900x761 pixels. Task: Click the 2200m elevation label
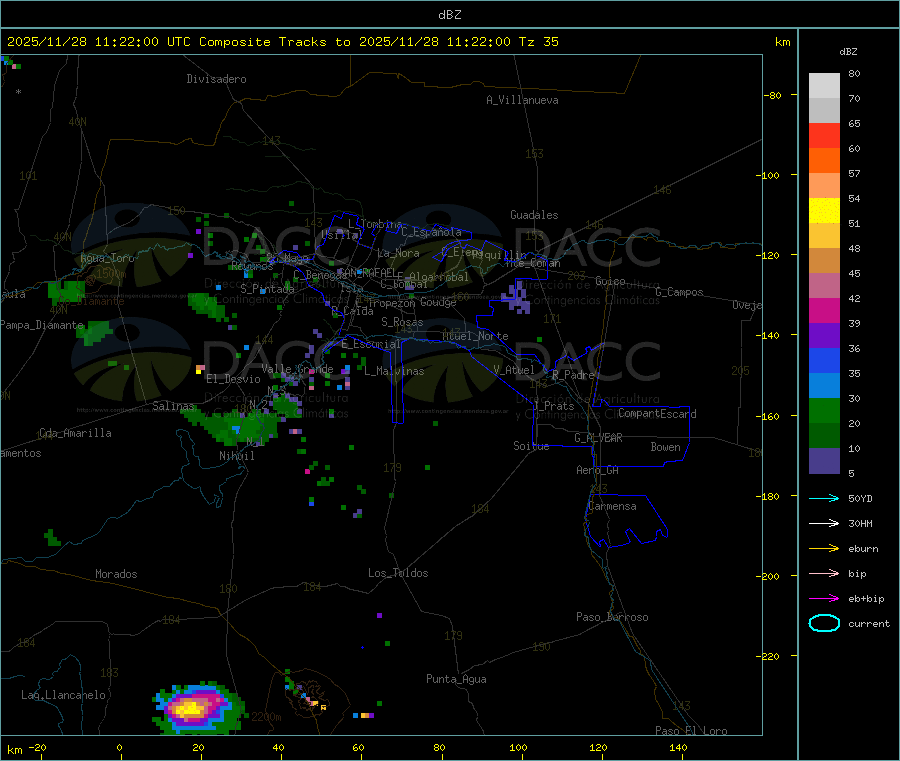coord(266,717)
